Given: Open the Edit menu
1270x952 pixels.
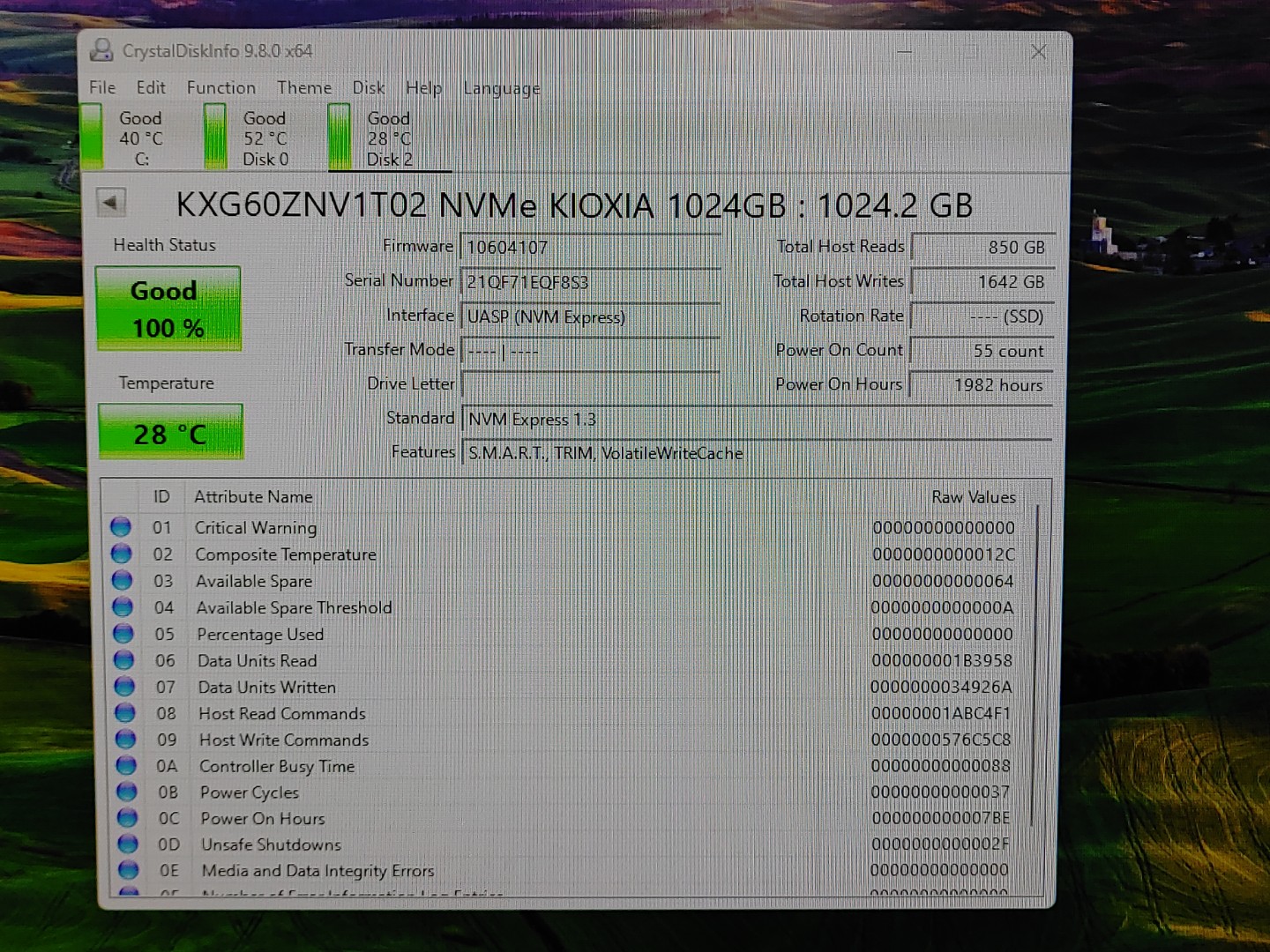Looking at the screenshot, I should 151,87.
